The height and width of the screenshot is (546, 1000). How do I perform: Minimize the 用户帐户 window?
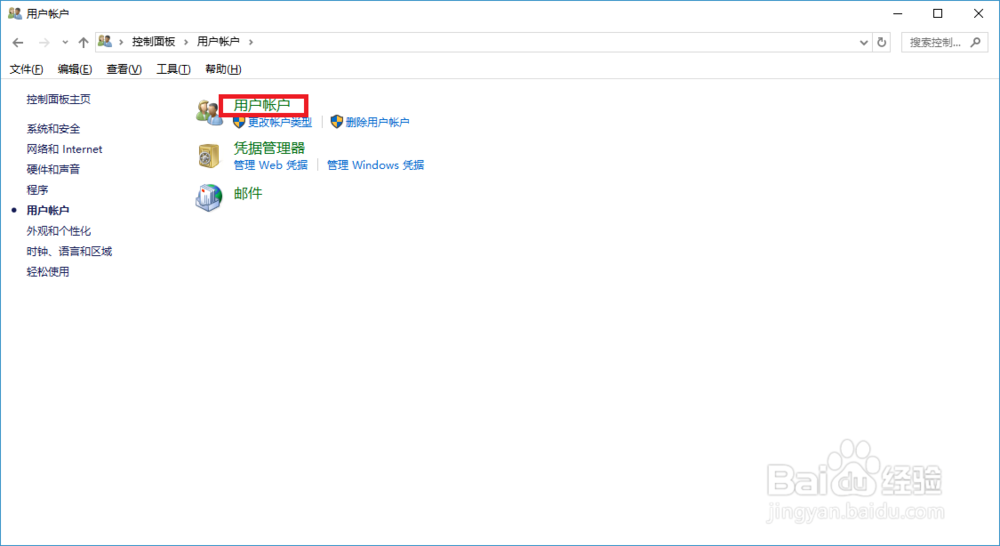tap(898, 13)
